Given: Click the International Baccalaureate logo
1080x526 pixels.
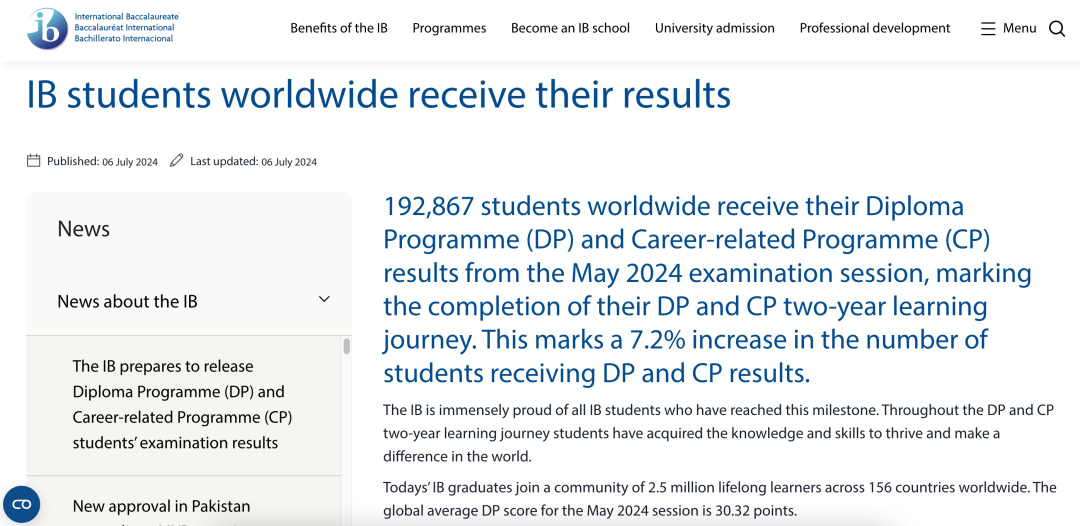Looking at the screenshot, I should pos(103,28).
